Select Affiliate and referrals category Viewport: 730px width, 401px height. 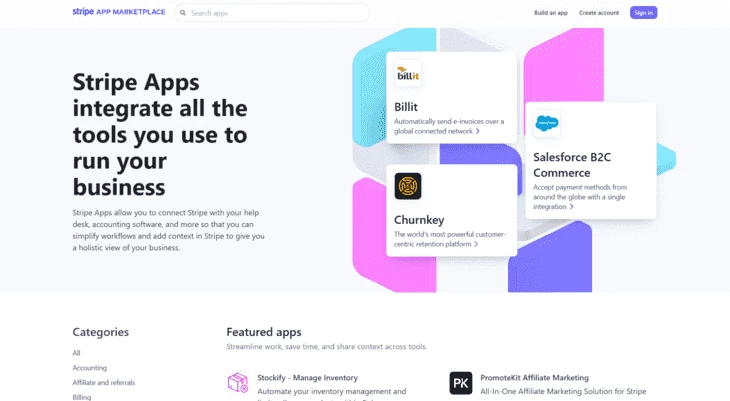coord(104,383)
